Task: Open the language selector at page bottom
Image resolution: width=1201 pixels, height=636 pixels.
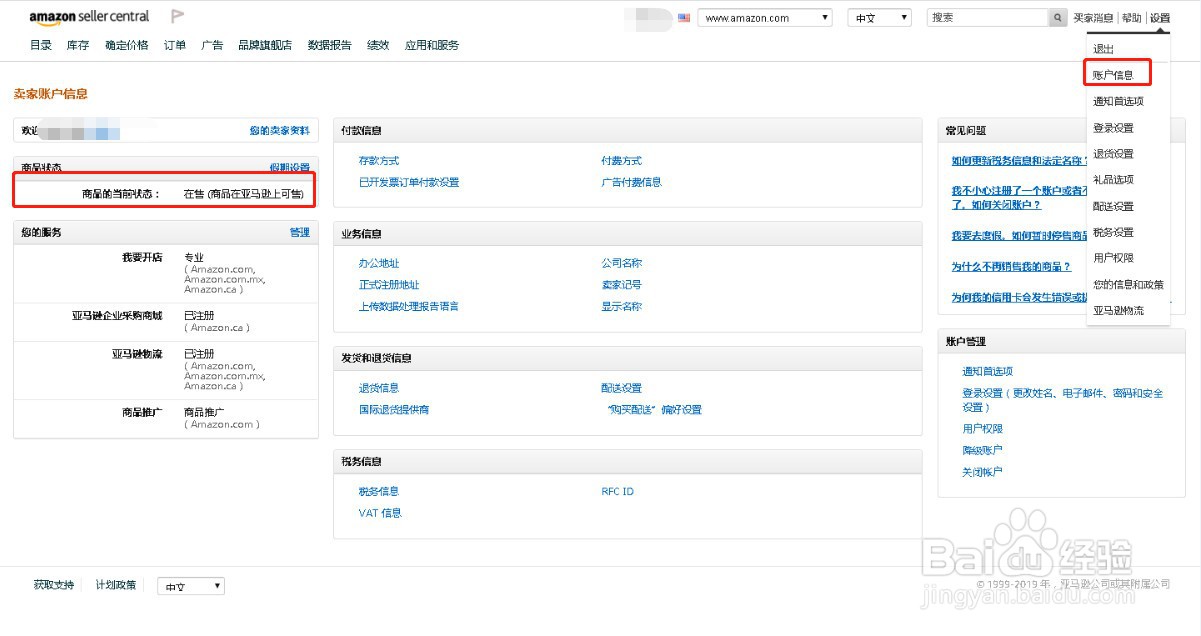Action: pyautogui.click(x=190, y=585)
